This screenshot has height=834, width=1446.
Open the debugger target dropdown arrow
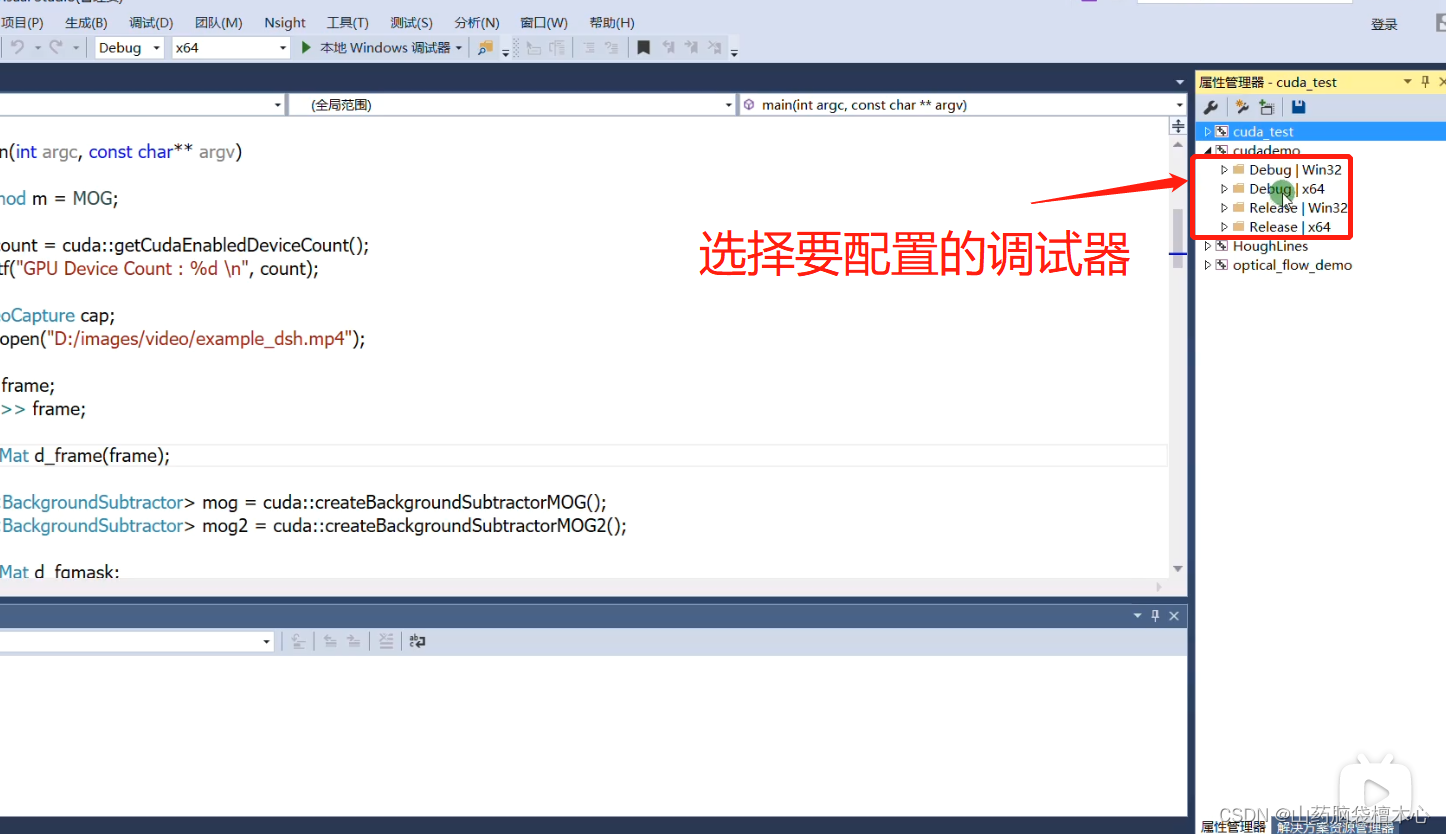pyautogui.click(x=459, y=47)
